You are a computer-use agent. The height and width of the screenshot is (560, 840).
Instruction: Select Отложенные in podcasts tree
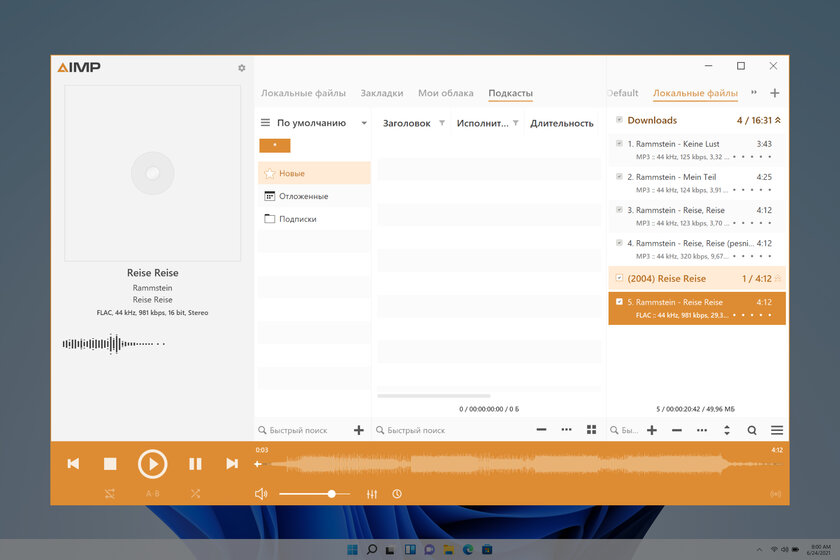click(314, 196)
